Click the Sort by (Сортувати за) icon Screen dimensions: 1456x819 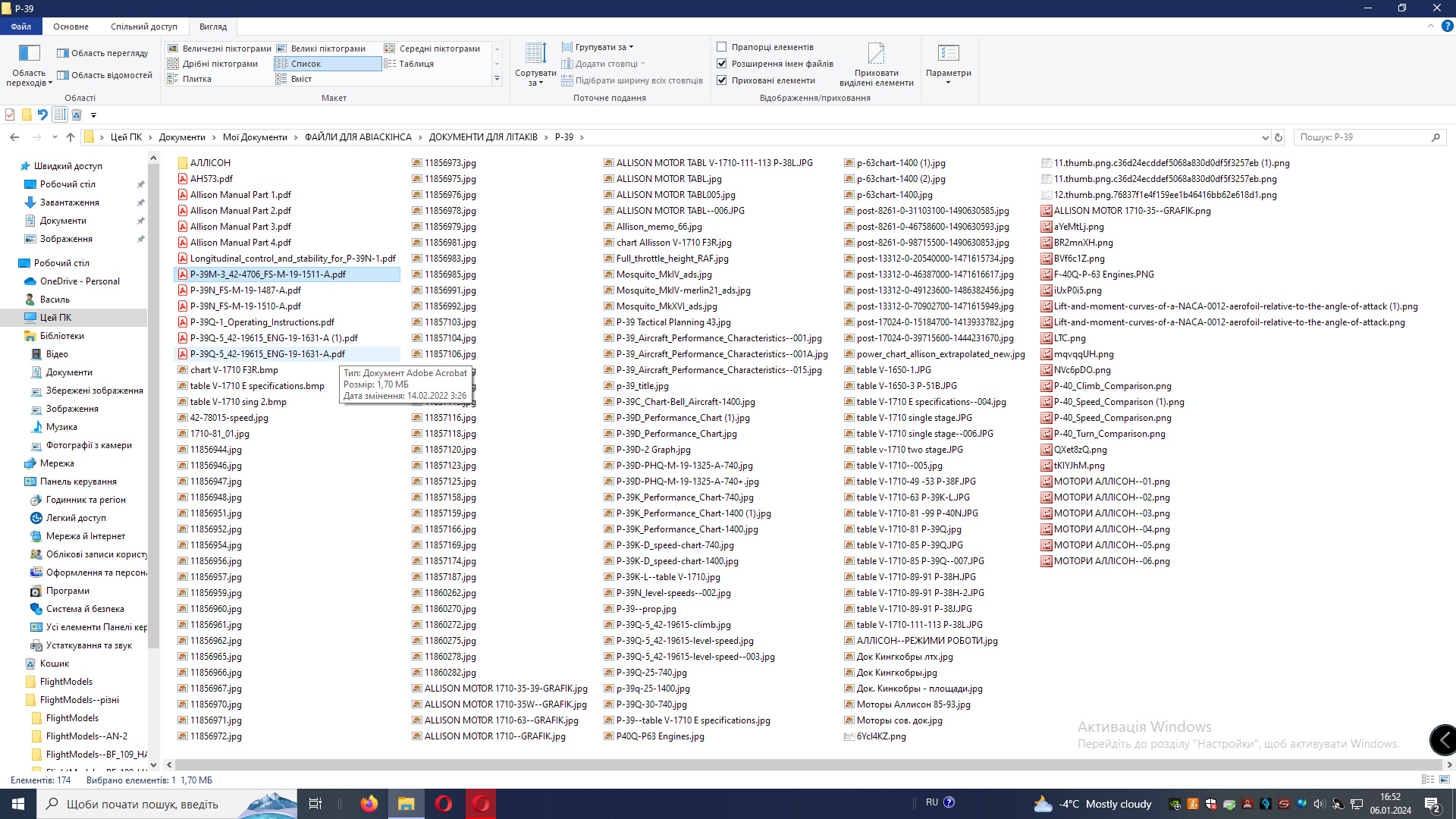pyautogui.click(x=535, y=55)
